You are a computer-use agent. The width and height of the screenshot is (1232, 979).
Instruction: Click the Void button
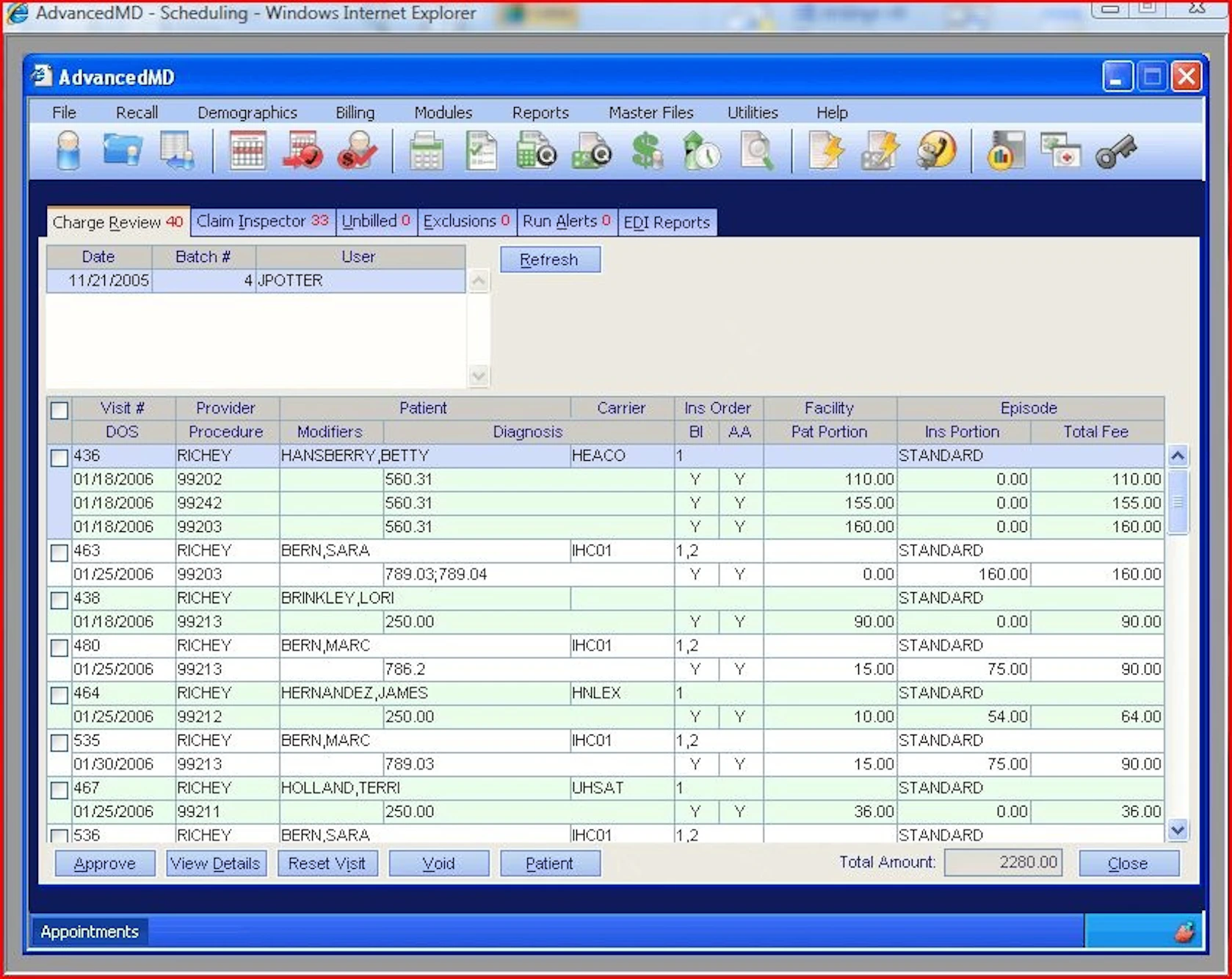pos(438,863)
